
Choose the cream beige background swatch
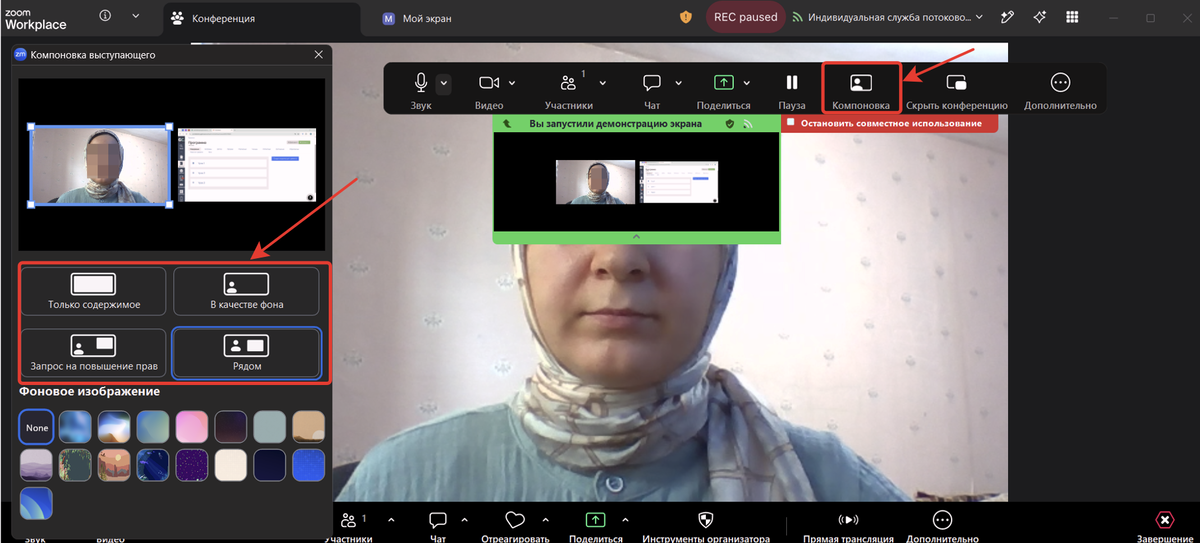[x=231, y=465]
